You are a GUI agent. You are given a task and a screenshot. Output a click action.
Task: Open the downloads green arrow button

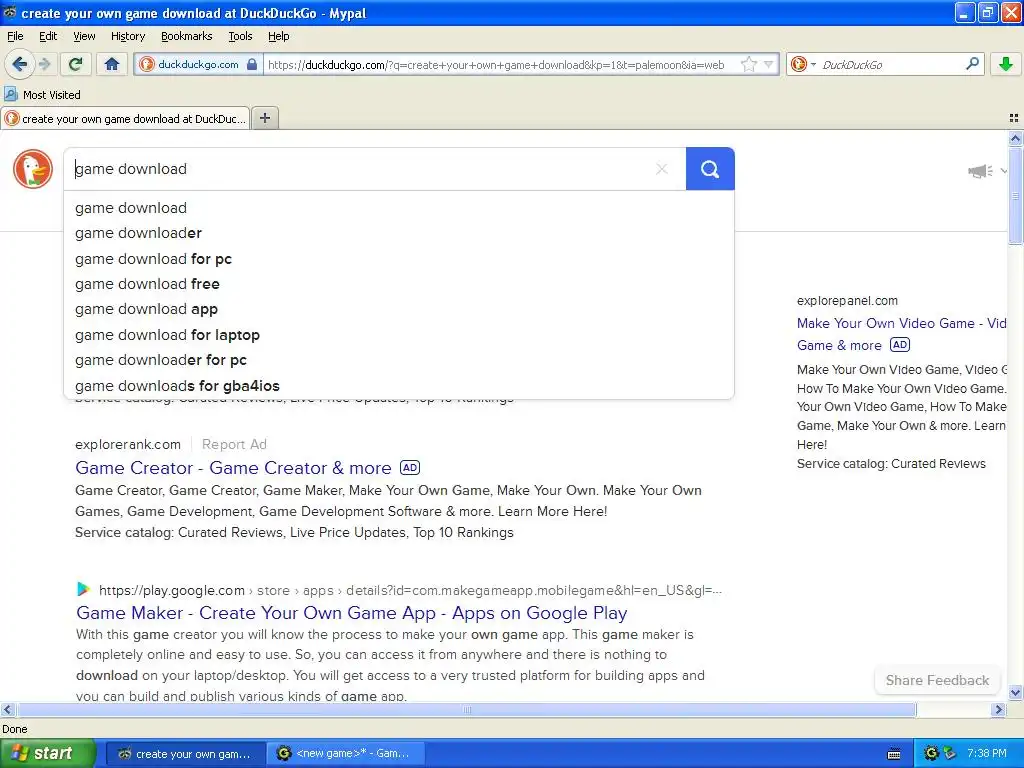[x=1006, y=64]
